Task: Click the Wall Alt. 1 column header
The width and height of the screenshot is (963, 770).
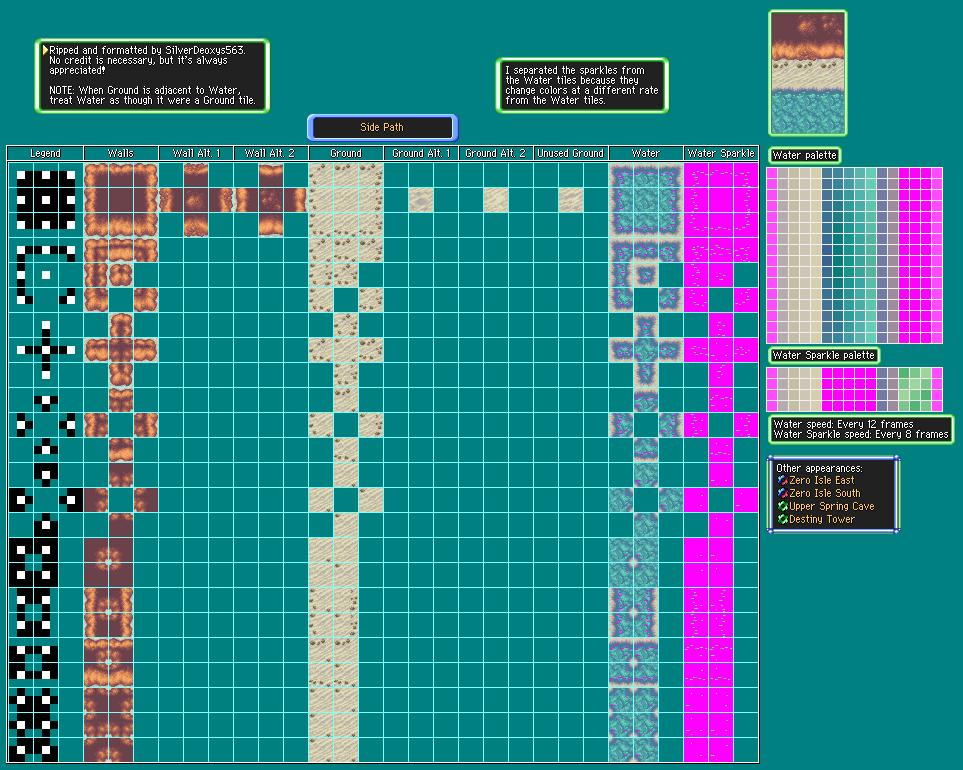Action: tap(196, 153)
